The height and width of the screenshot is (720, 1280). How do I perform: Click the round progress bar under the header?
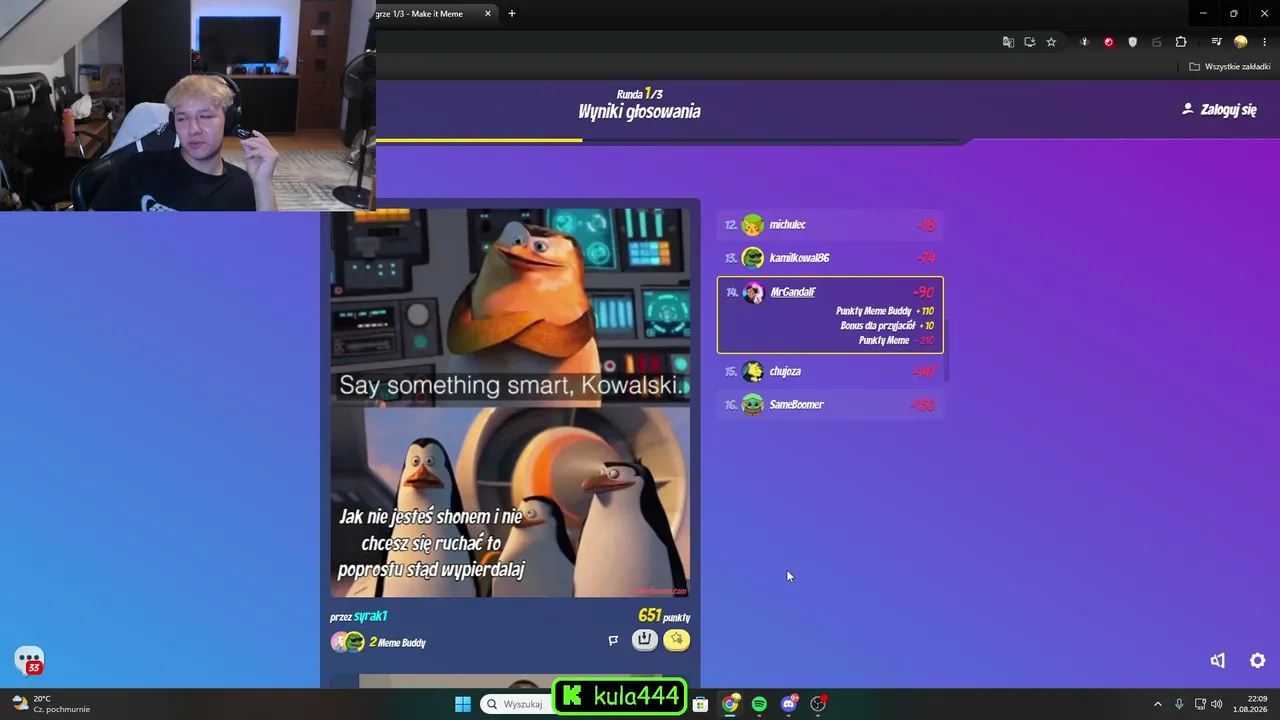click(x=672, y=141)
